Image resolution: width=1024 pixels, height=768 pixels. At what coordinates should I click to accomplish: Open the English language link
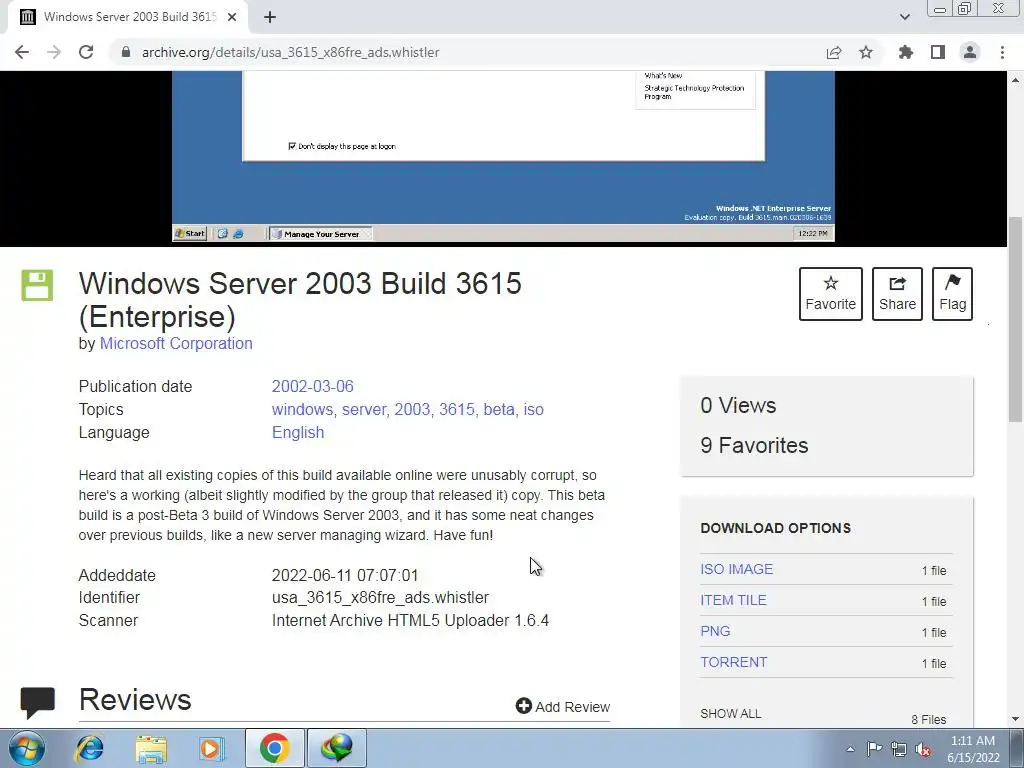point(298,432)
